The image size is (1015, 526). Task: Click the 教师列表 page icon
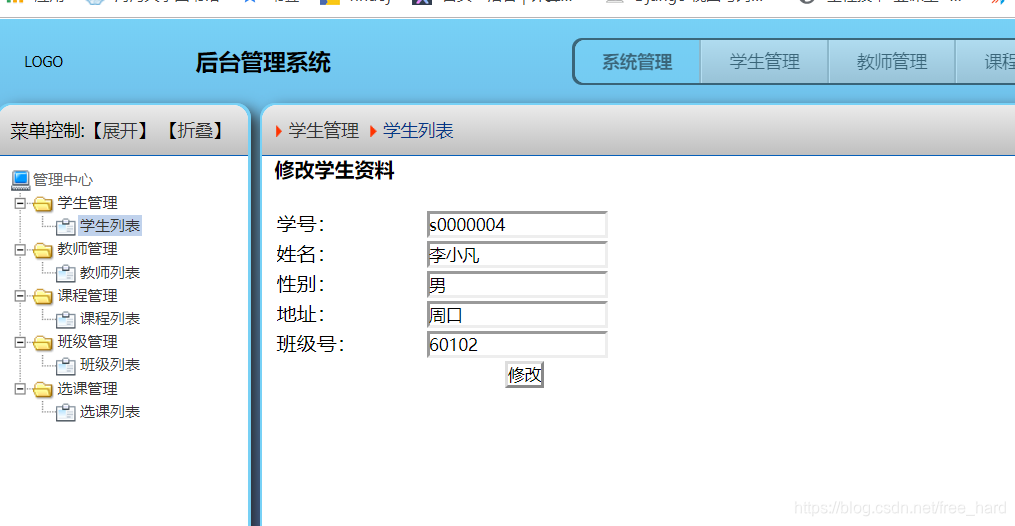pyautogui.click(x=65, y=274)
